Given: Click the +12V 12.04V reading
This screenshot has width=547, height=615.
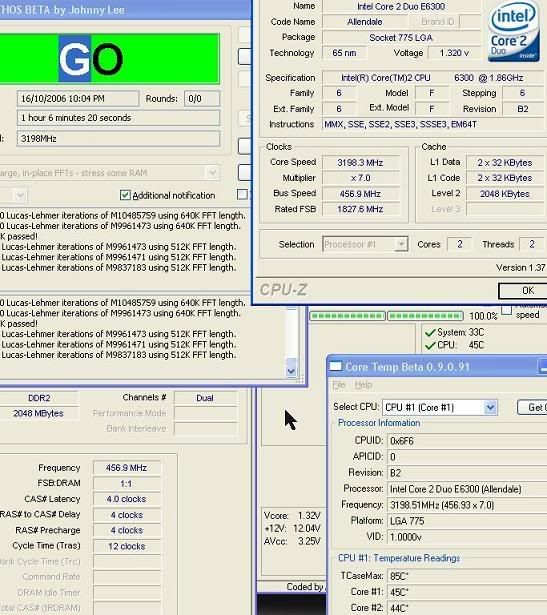Looking at the screenshot, I should tap(292, 528).
